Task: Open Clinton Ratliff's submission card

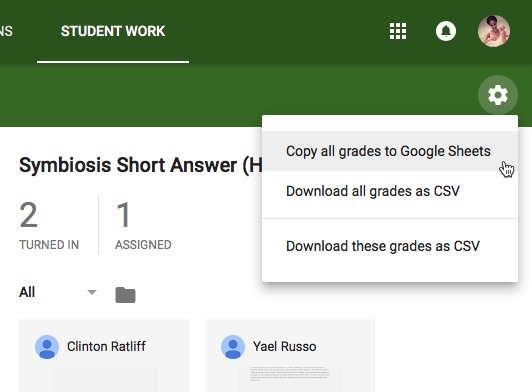Action: click(x=104, y=355)
